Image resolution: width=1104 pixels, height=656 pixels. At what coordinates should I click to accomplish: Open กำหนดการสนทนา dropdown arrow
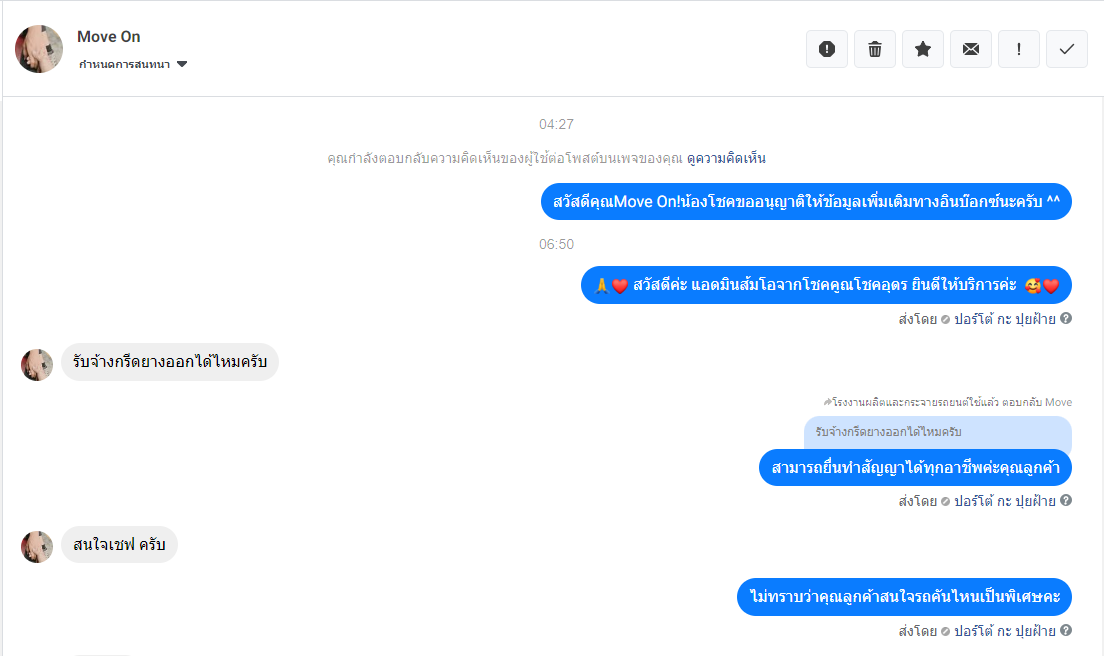click(x=182, y=64)
